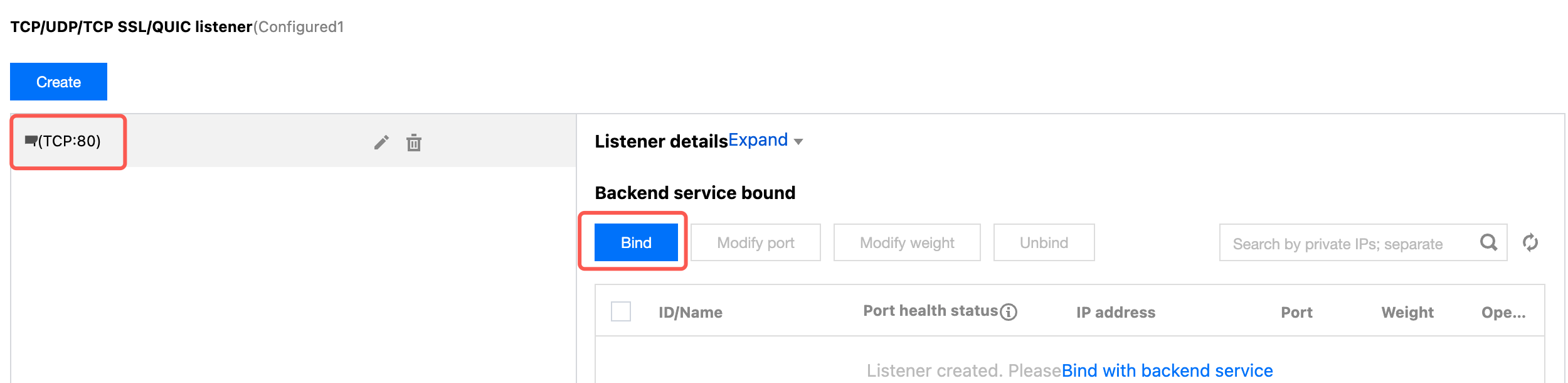This screenshot has height=383, width=1568.
Task: Click the trash delete listener icon
Action: (414, 143)
